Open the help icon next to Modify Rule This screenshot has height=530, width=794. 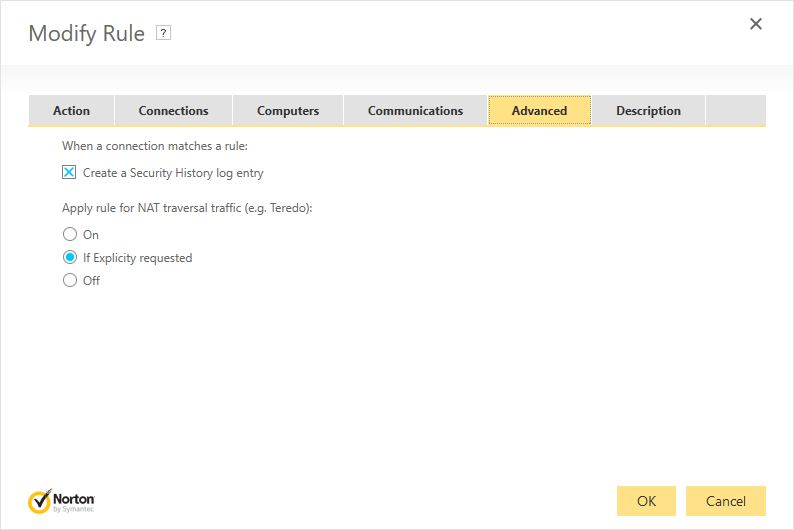pyautogui.click(x=163, y=33)
